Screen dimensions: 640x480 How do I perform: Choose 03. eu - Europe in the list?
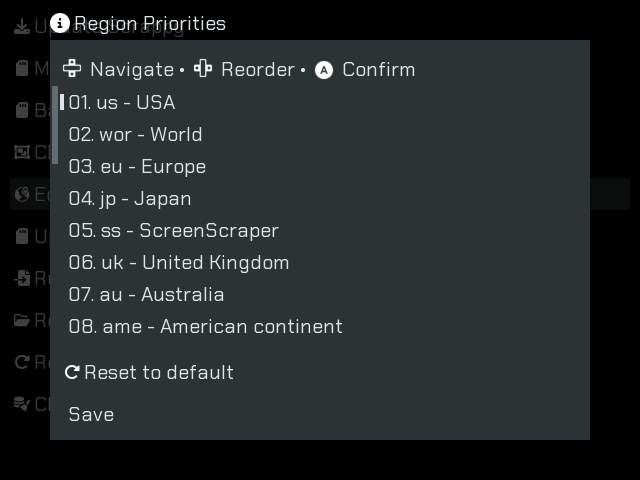coord(137,166)
